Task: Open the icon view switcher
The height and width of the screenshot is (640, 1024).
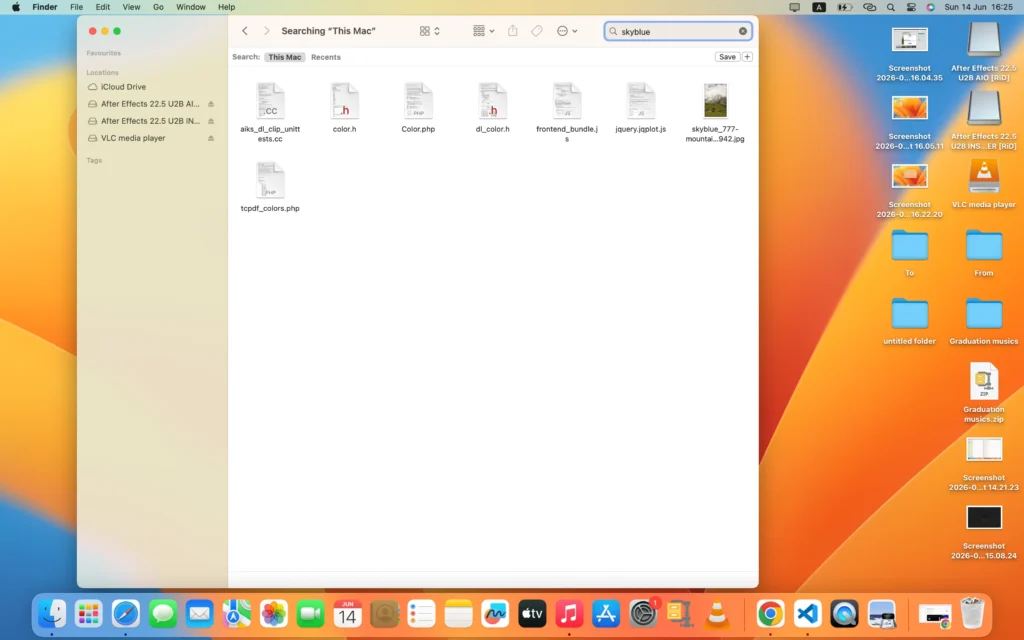Action: click(x=430, y=31)
